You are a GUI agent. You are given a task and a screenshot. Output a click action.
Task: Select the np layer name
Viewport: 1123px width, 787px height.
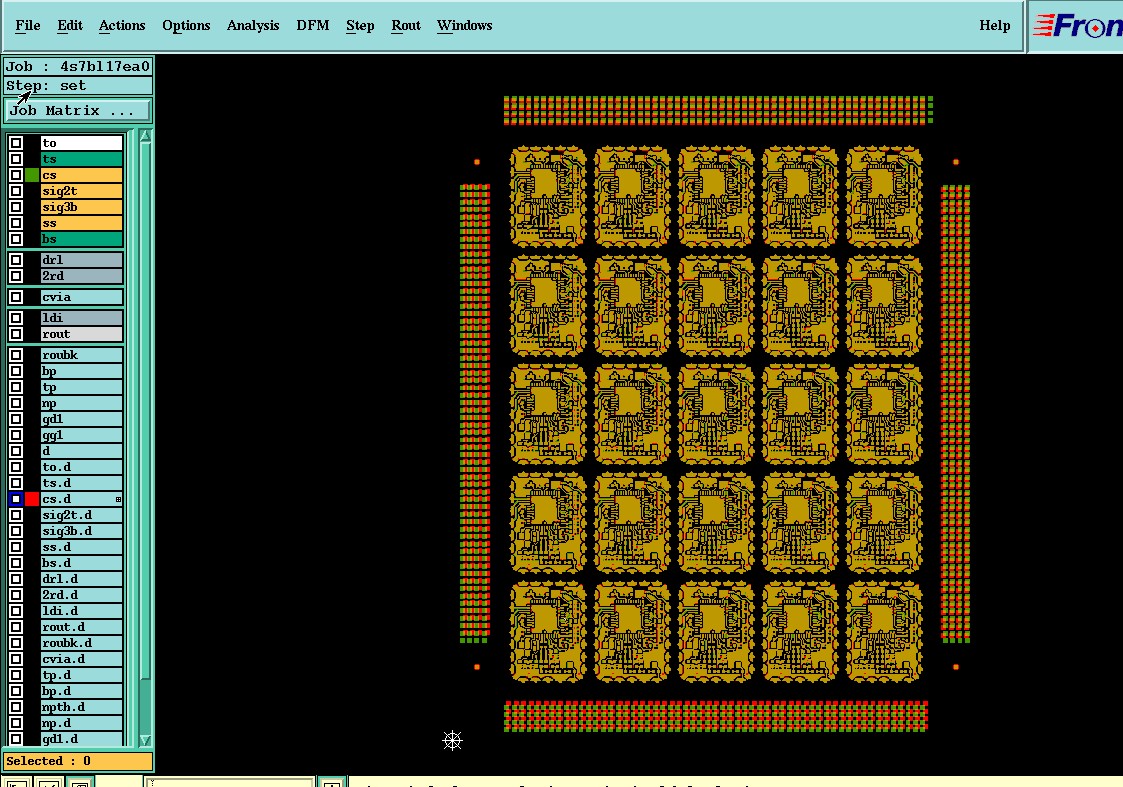tap(82, 403)
